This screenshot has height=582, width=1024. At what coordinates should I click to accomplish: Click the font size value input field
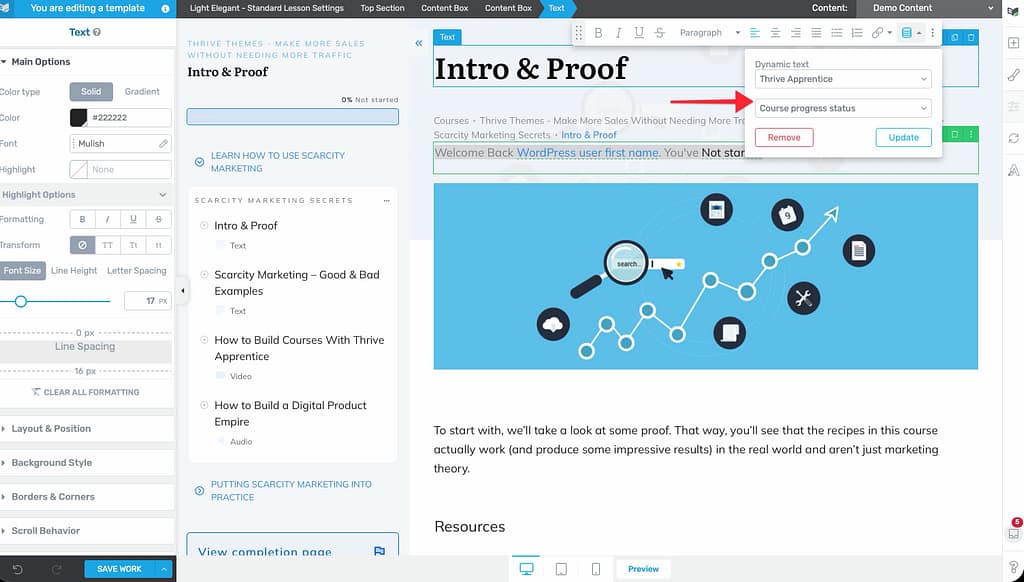pos(143,301)
